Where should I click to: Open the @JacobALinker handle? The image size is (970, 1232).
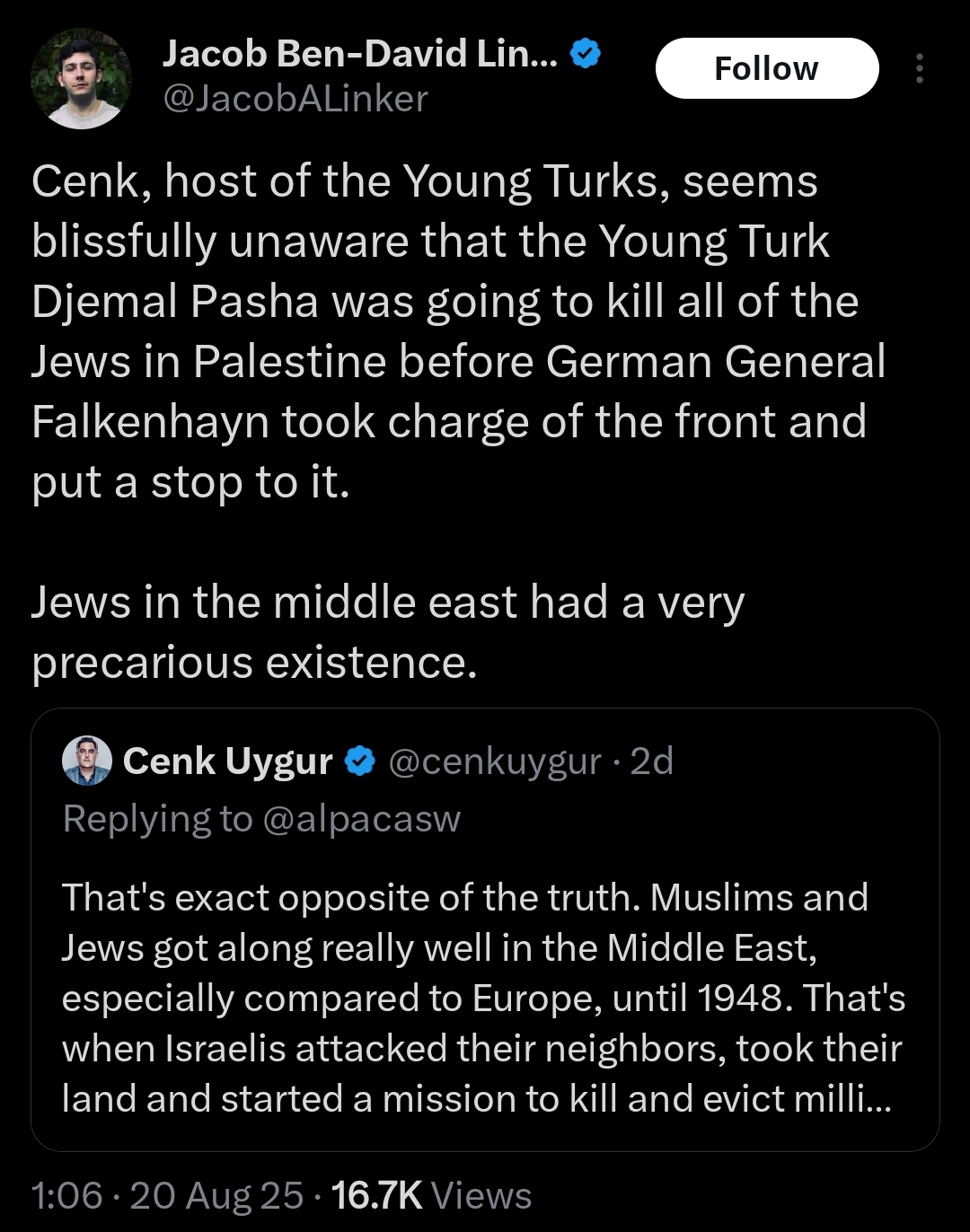[295, 98]
